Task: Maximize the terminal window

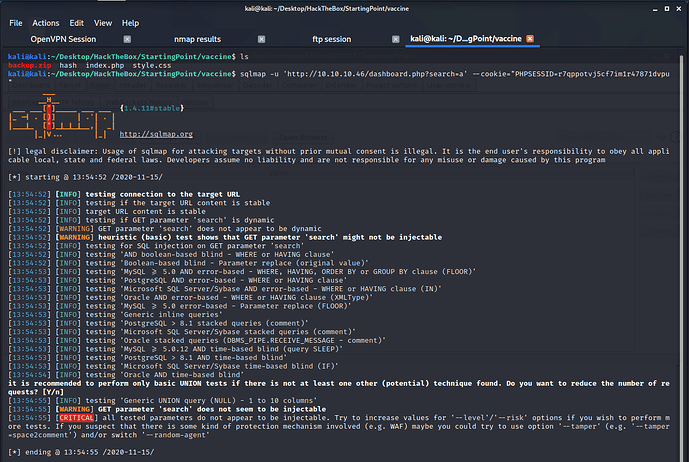Action: pyautogui.click(x=667, y=9)
